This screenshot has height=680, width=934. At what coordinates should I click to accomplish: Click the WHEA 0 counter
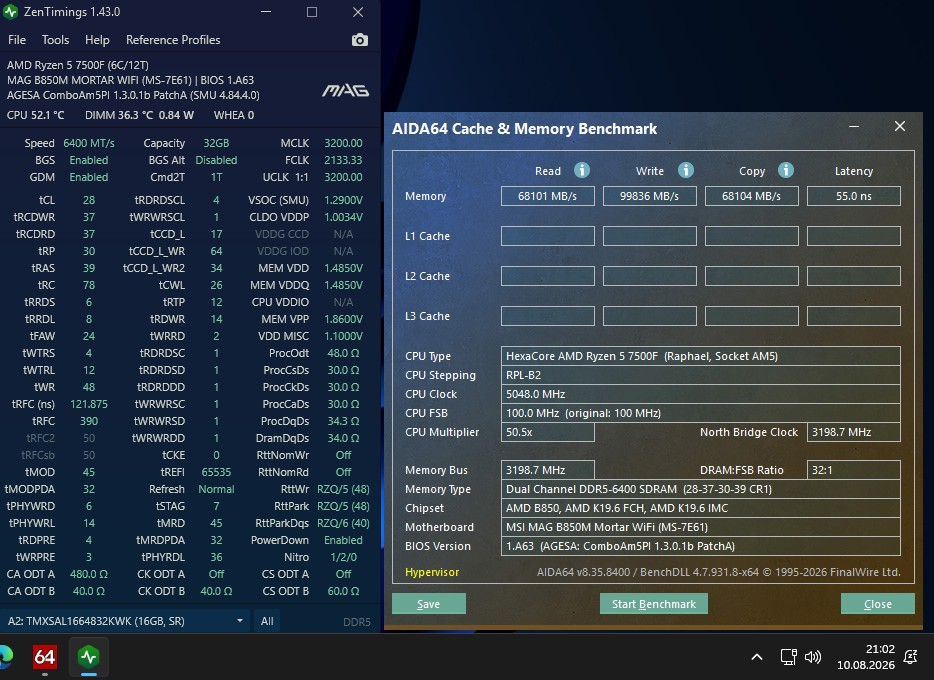pos(234,115)
